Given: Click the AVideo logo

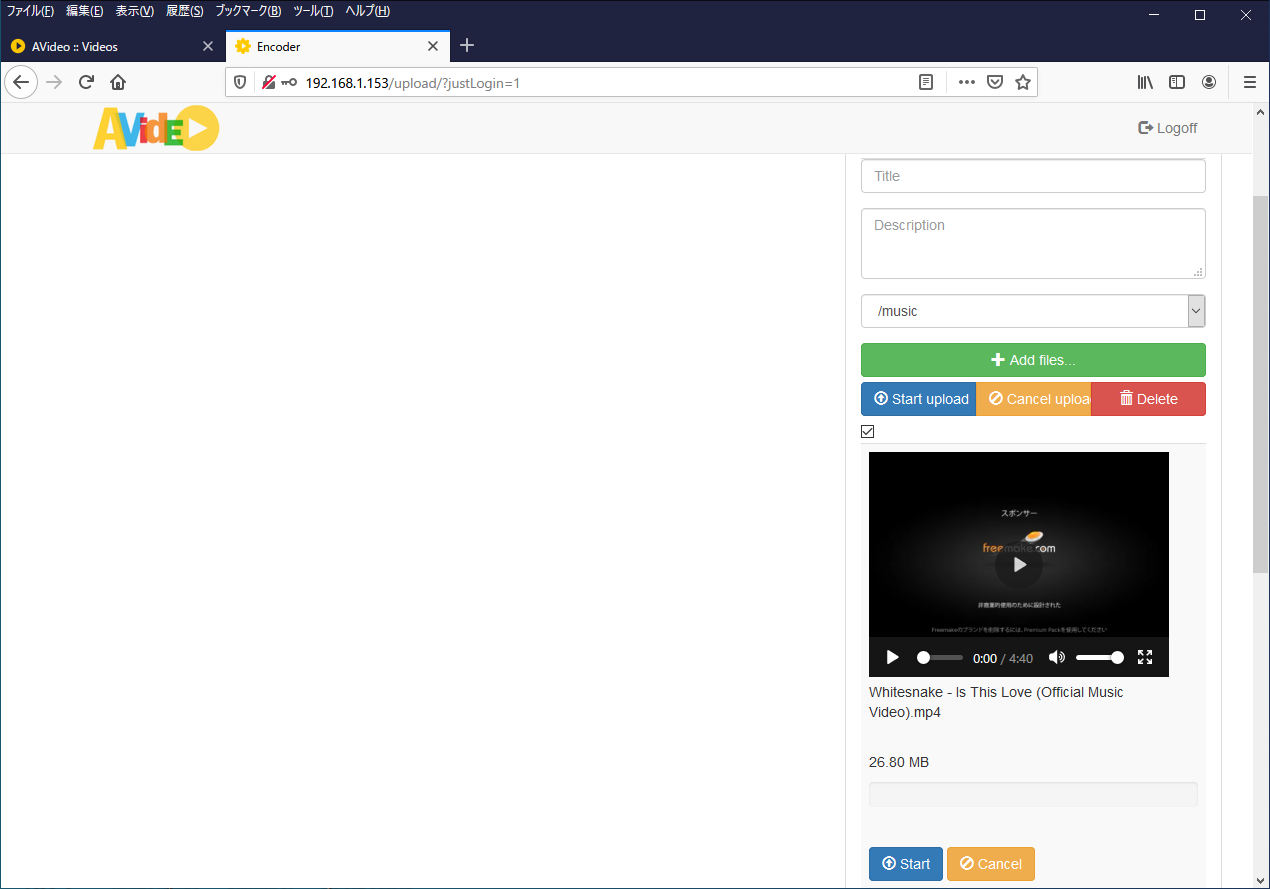Looking at the screenshot, I should 155,128.
